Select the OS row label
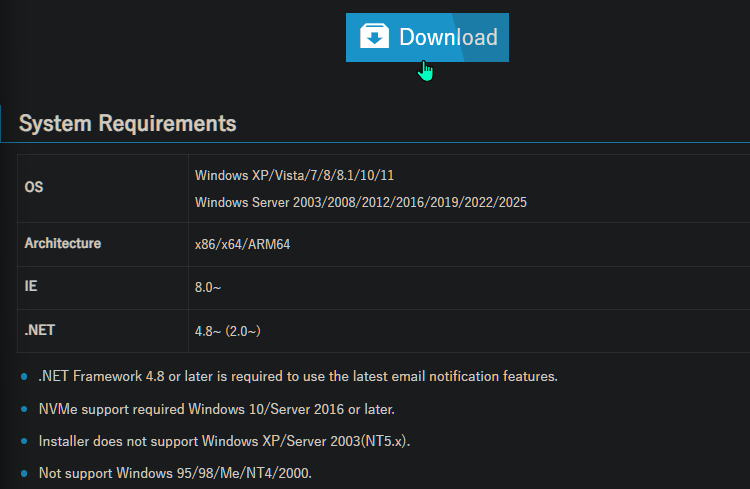 tap(34, 188)
